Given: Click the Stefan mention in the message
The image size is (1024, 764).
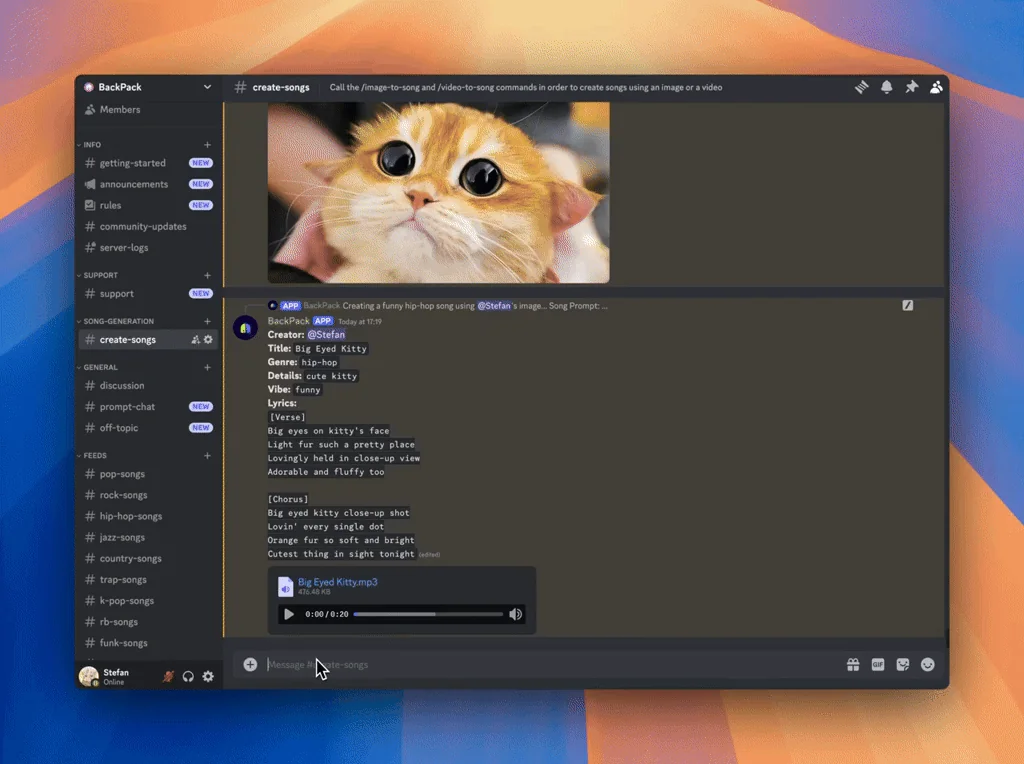Looking at the screenshot, I should tap(326, 334).
